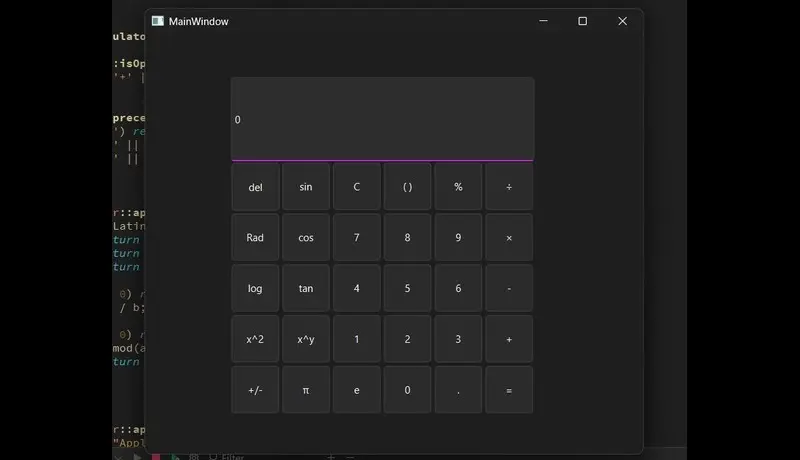Tap digit 1 on keypad
This screenshot has width=800, height=460.
coord(357,339)
